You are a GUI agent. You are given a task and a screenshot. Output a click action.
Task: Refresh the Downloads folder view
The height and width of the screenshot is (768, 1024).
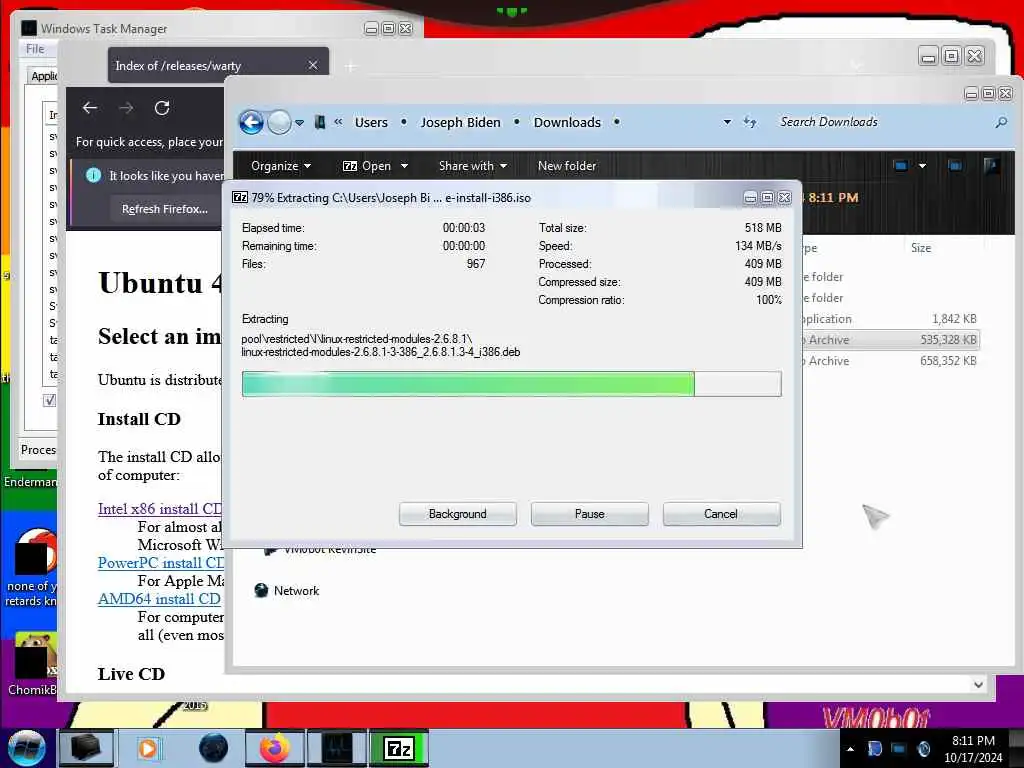pos(750,122)
